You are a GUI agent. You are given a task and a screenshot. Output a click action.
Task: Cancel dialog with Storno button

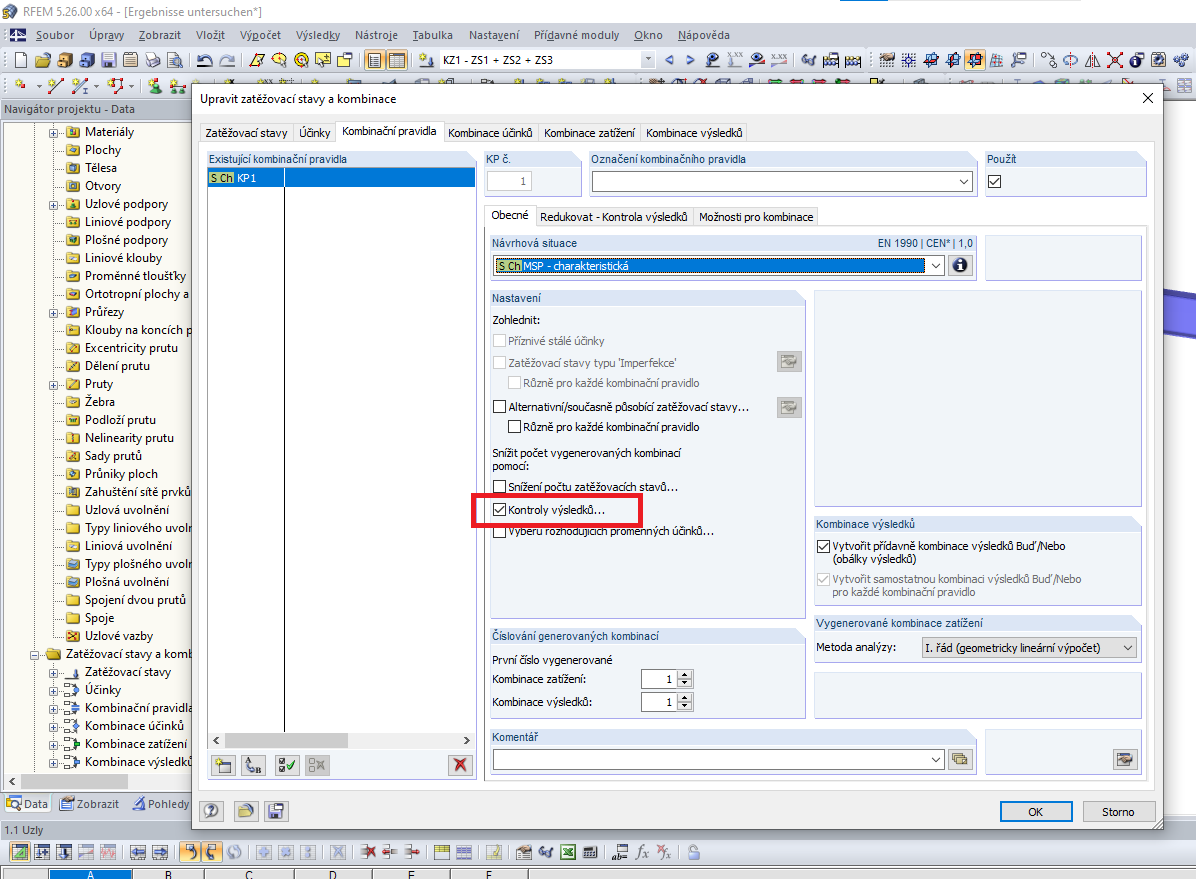coord(1117,812)
